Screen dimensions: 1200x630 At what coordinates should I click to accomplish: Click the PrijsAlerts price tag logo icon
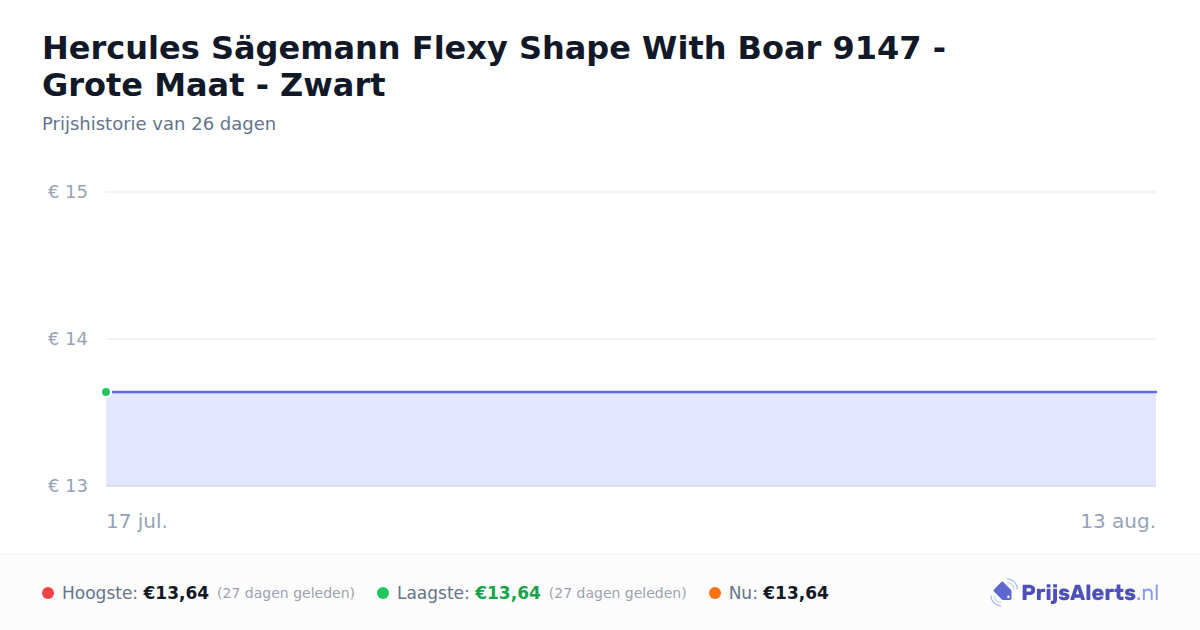1003,593
